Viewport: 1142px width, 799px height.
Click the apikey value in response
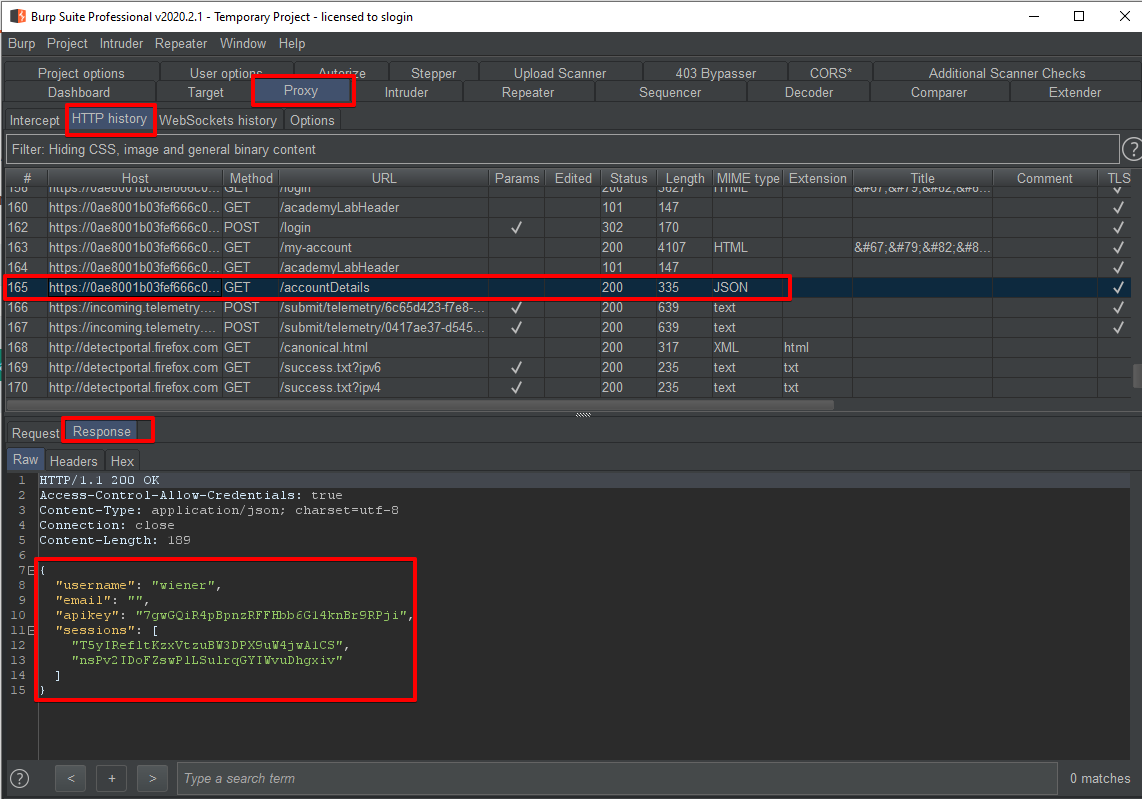271,615
